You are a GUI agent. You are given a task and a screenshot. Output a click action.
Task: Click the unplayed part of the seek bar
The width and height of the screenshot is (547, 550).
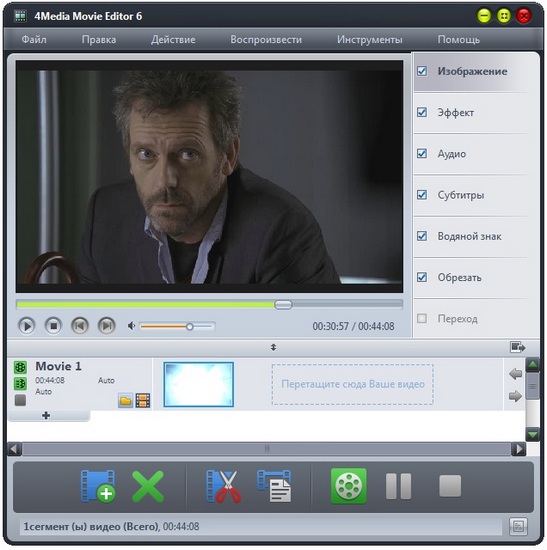[x=347, y=304]
